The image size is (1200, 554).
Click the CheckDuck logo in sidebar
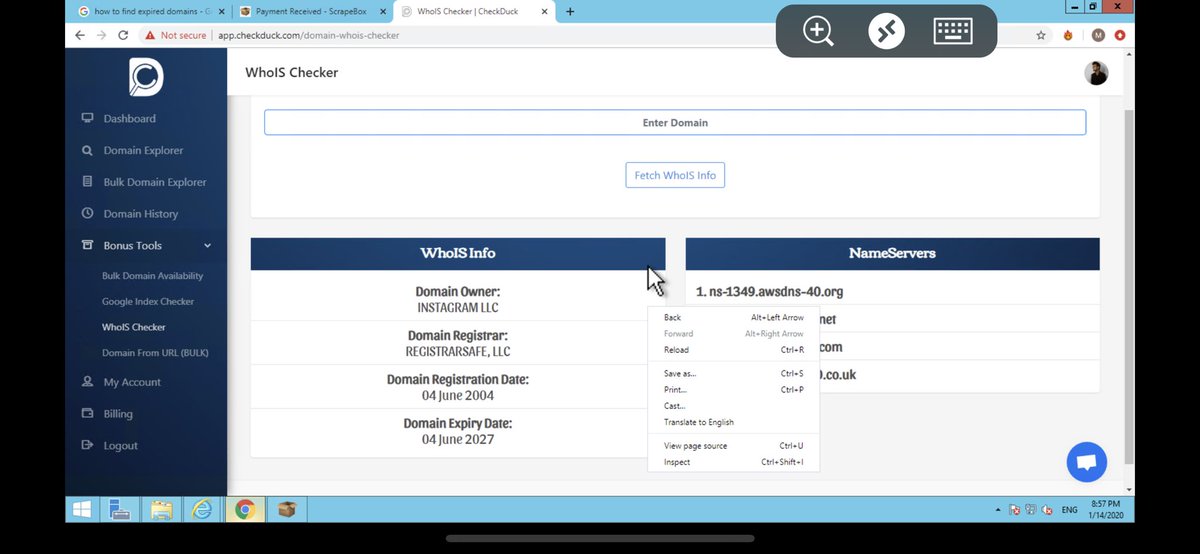pyautogui.click(x=146, y=76)
